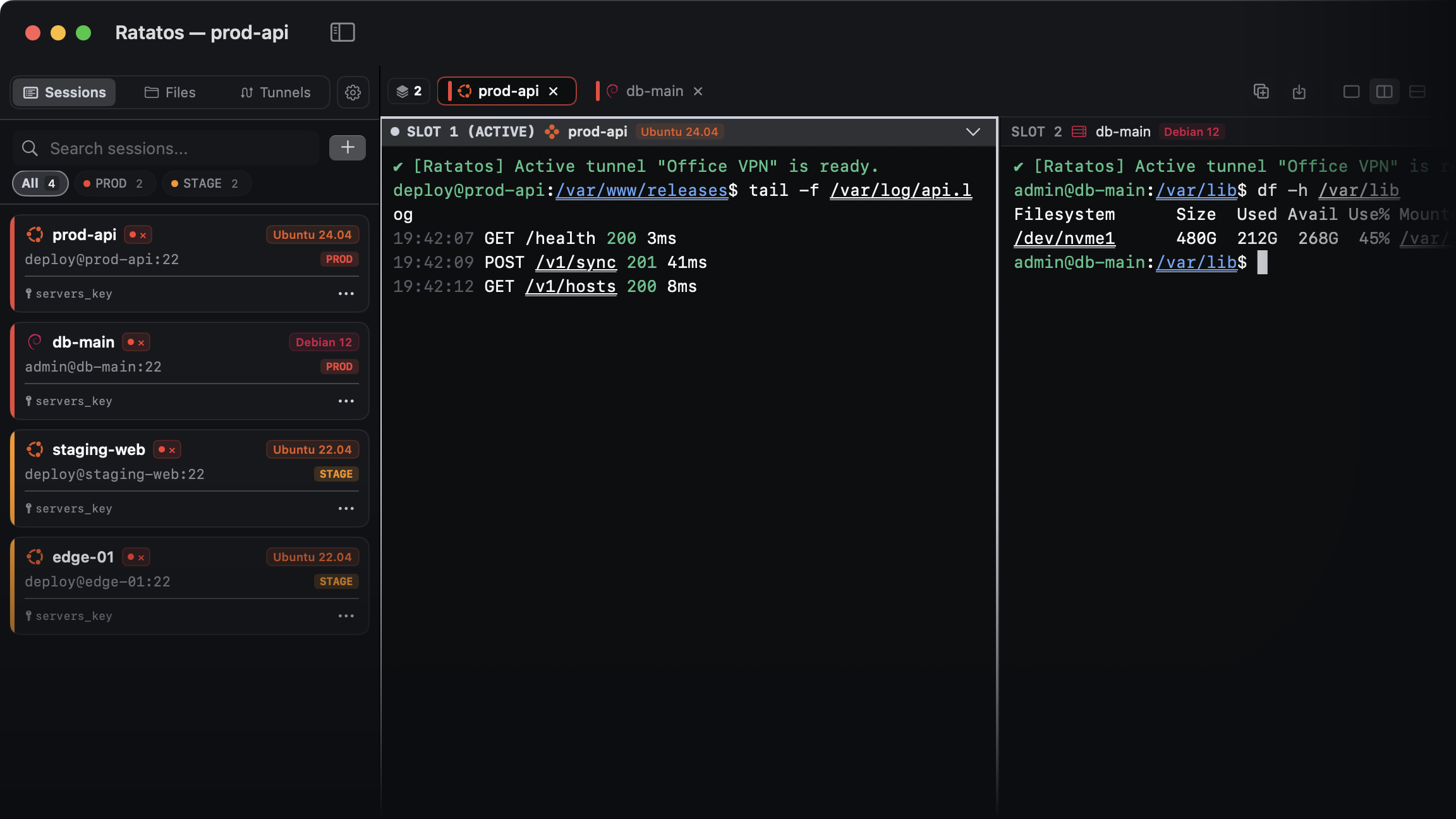Open the /v1/sync link in log
This screenshot has width=1456, height=819.
pos(576,262)
